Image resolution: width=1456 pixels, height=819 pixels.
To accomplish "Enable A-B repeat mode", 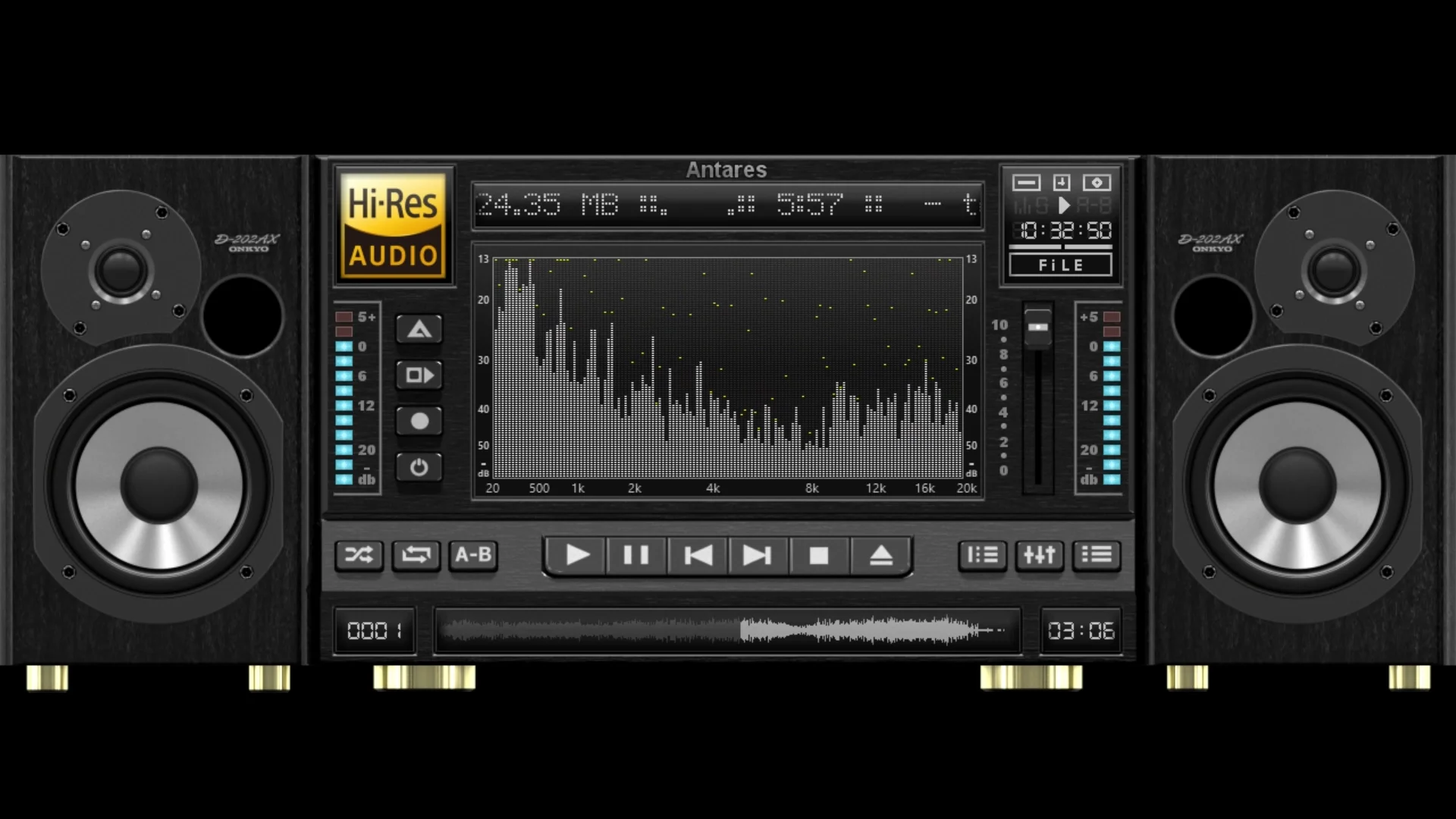I will [x=472, y=555].
